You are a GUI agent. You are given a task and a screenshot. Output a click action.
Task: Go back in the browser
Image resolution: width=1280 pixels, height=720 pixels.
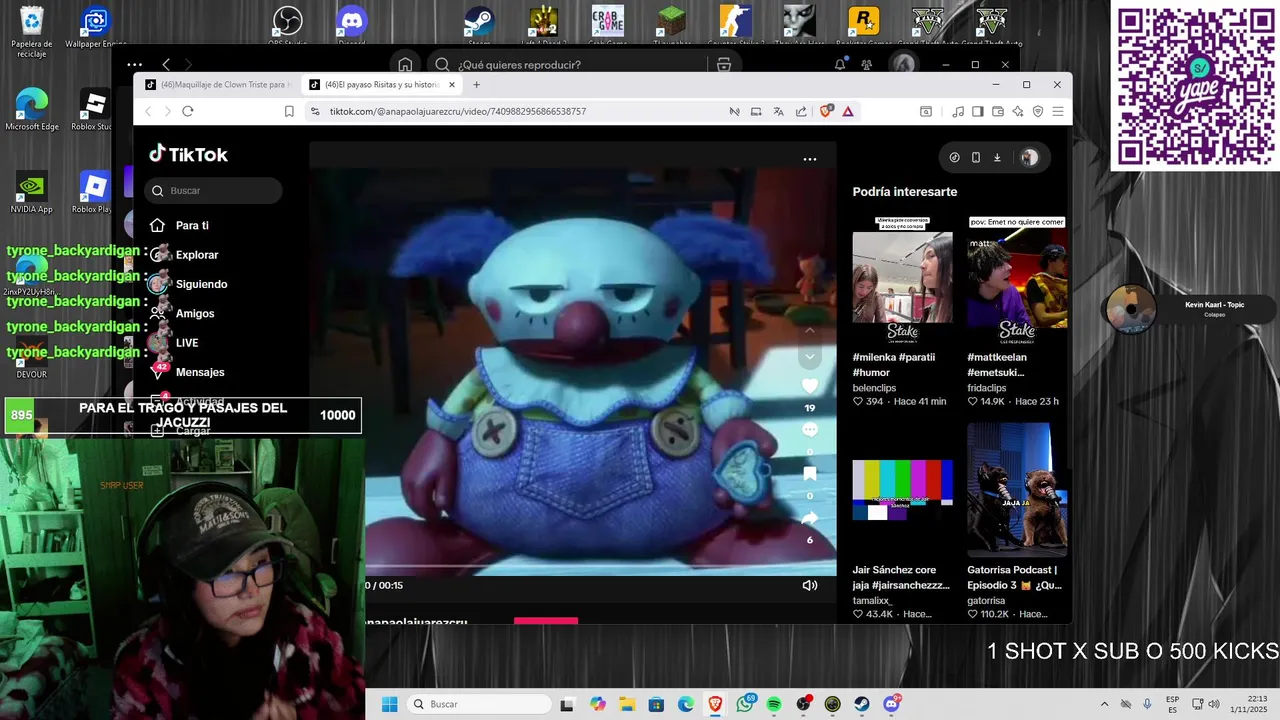[148, 111]
